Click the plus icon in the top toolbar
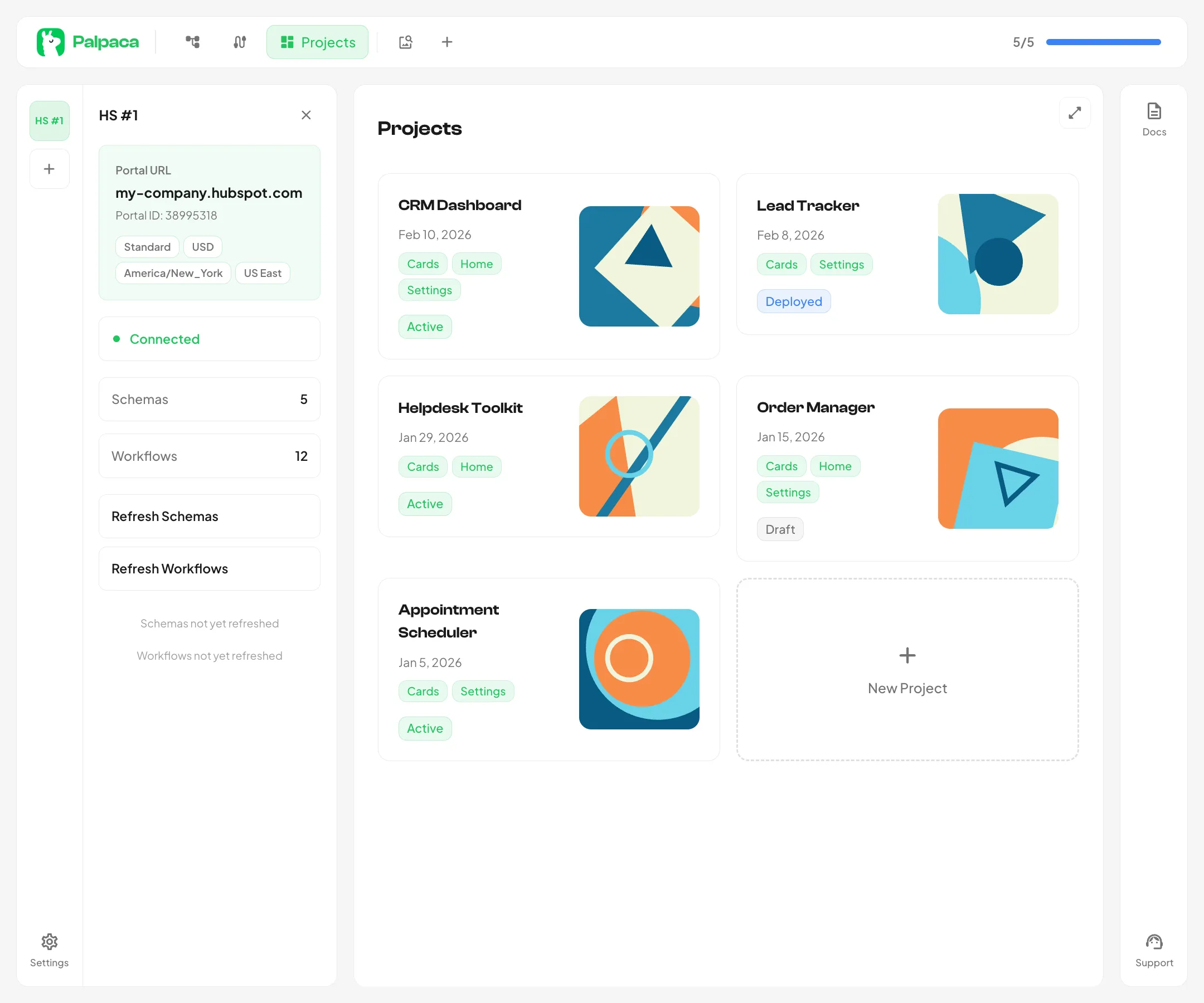 (x=447, y=42)
